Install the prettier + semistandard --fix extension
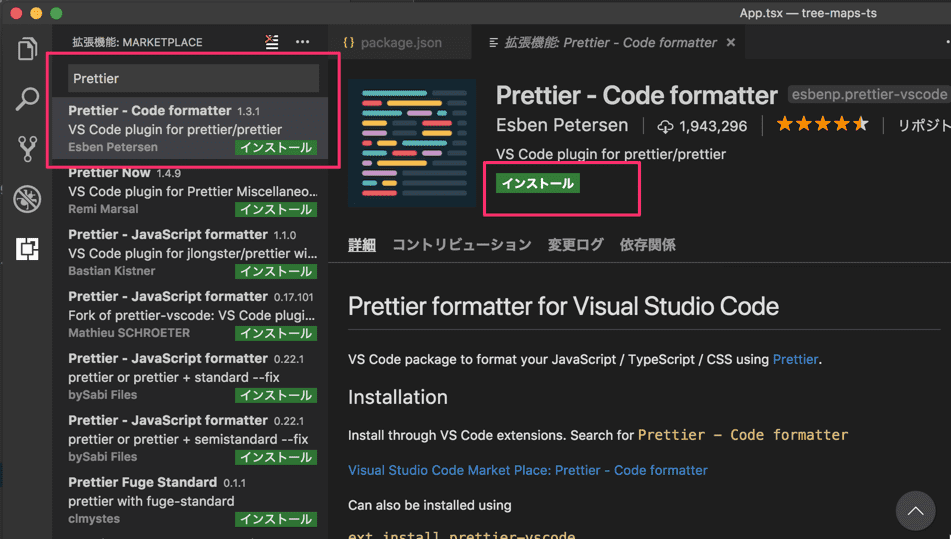Screen dimensions: 951x539 [276, 457]
